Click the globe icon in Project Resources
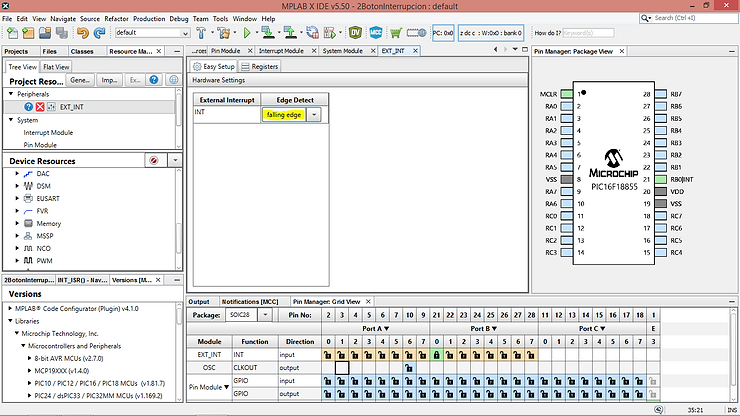The image size is (740, 416). tap(174, 80)
